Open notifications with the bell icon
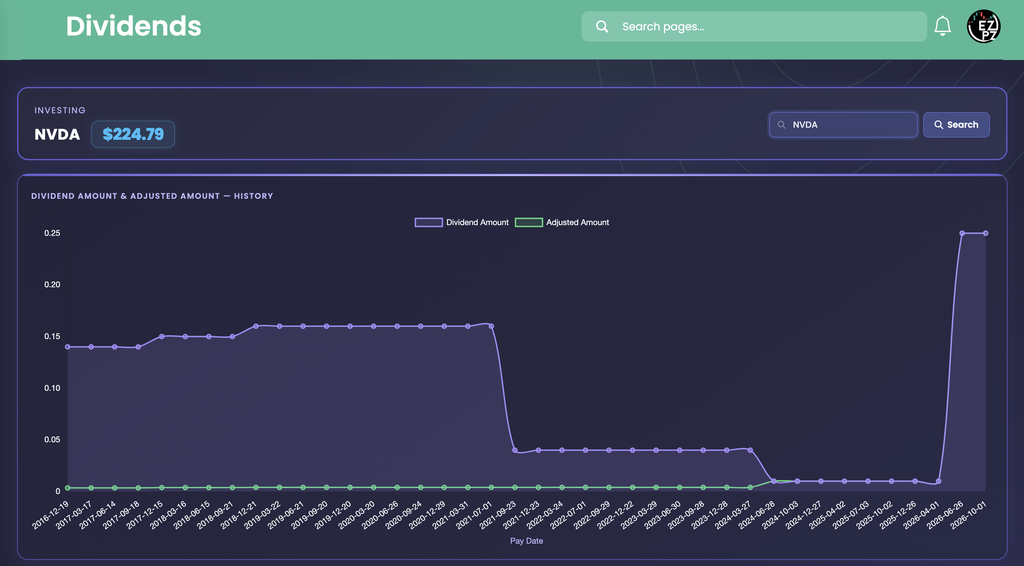This screenshot has width=1024, height=566. tap(942, 26)
